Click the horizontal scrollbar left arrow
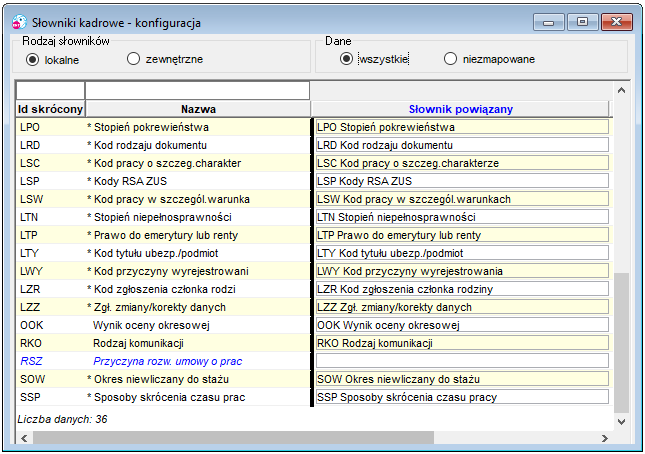This screenshot has width=645, height=454. point(24,438)
